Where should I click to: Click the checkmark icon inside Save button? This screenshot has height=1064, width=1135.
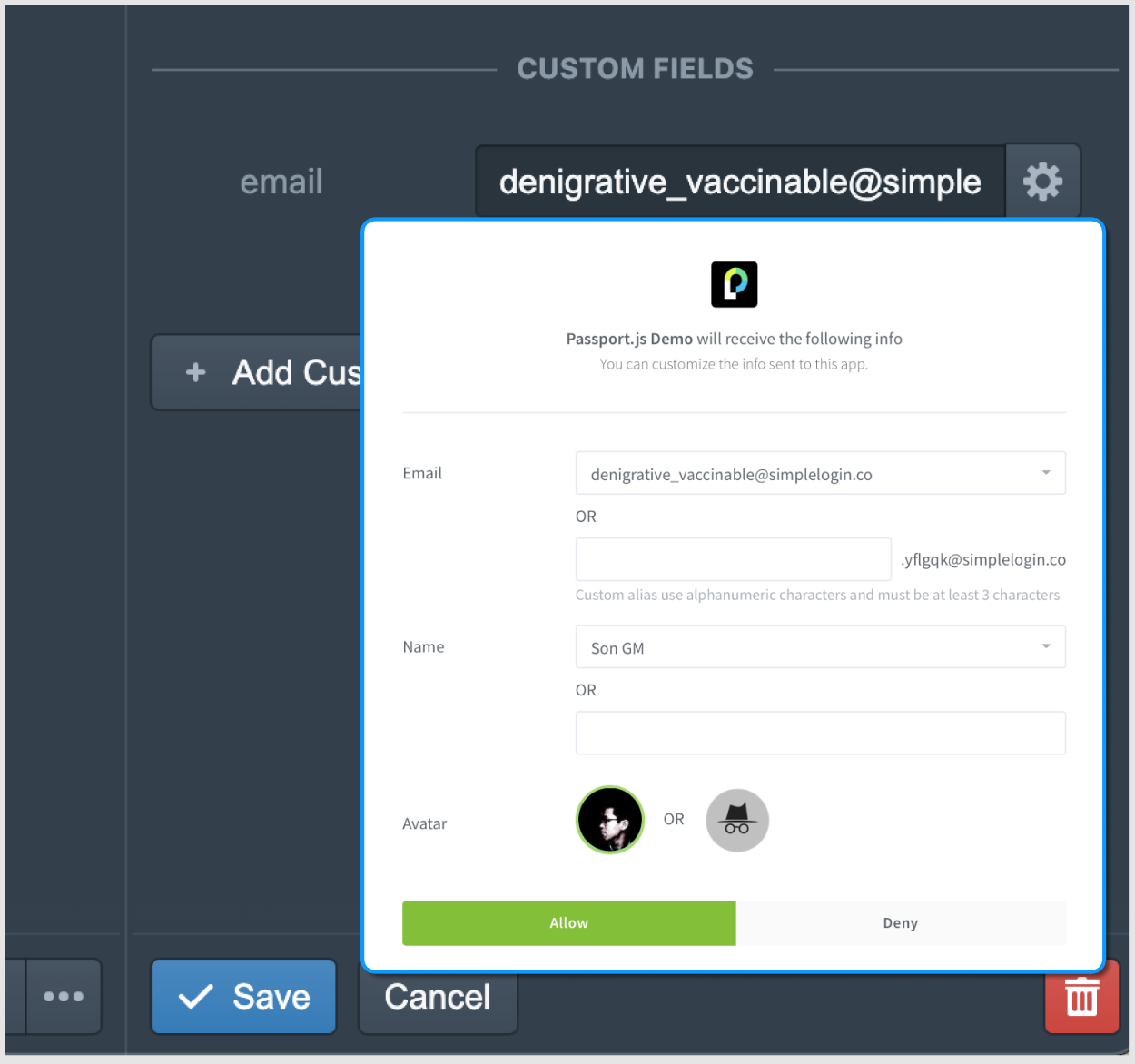[x=194, y=996]
